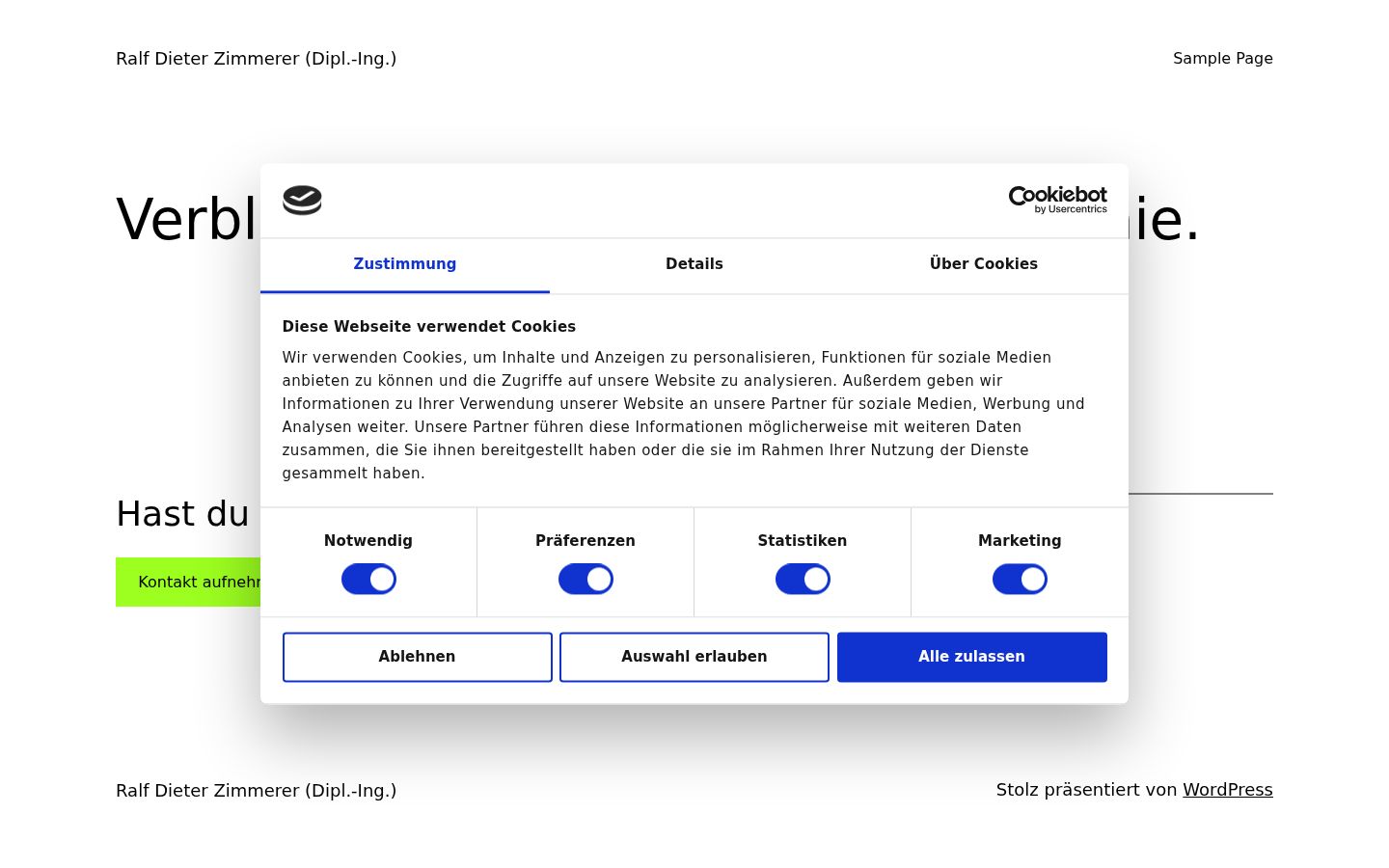Click the Marketing category label
Screen dimensions: 1389x868
pyautogui.click(x=1020, y=541)
